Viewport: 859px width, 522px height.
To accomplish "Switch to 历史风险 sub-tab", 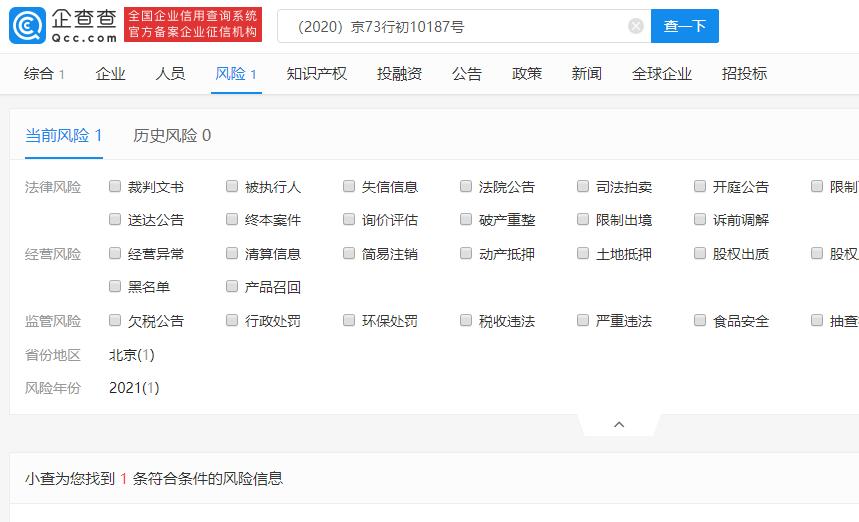I will tap(172, 135).
